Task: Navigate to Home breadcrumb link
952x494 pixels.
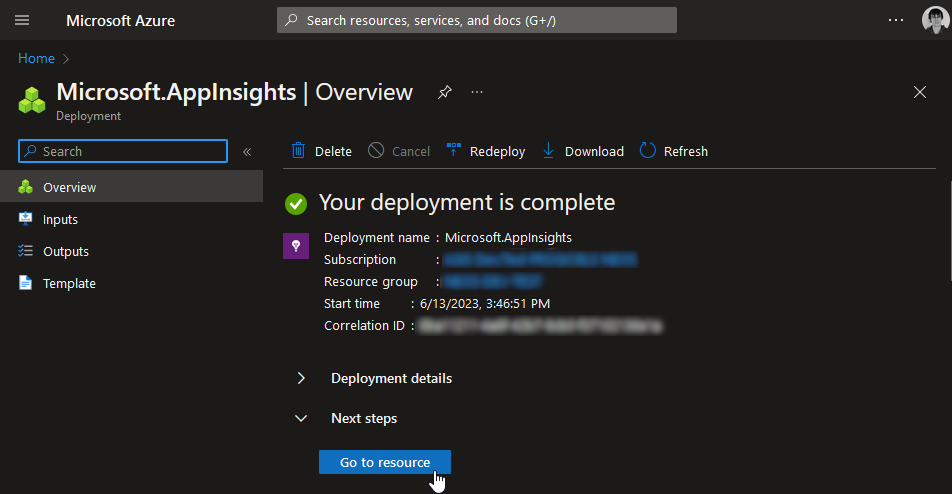Action: [x=36, y=58]
